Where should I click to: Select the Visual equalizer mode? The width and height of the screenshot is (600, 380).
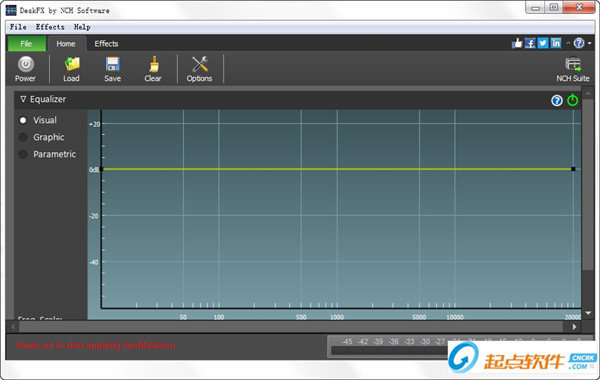point(23,120)
